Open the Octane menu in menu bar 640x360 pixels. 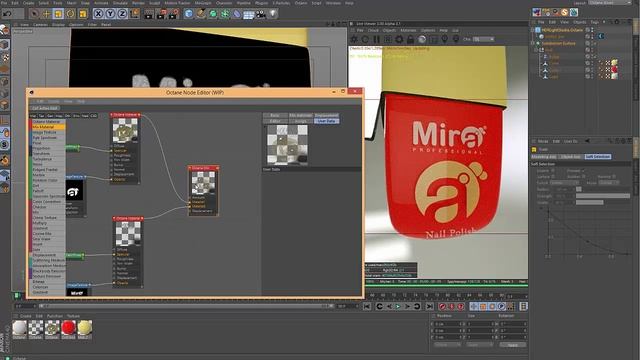click(300, 3)
